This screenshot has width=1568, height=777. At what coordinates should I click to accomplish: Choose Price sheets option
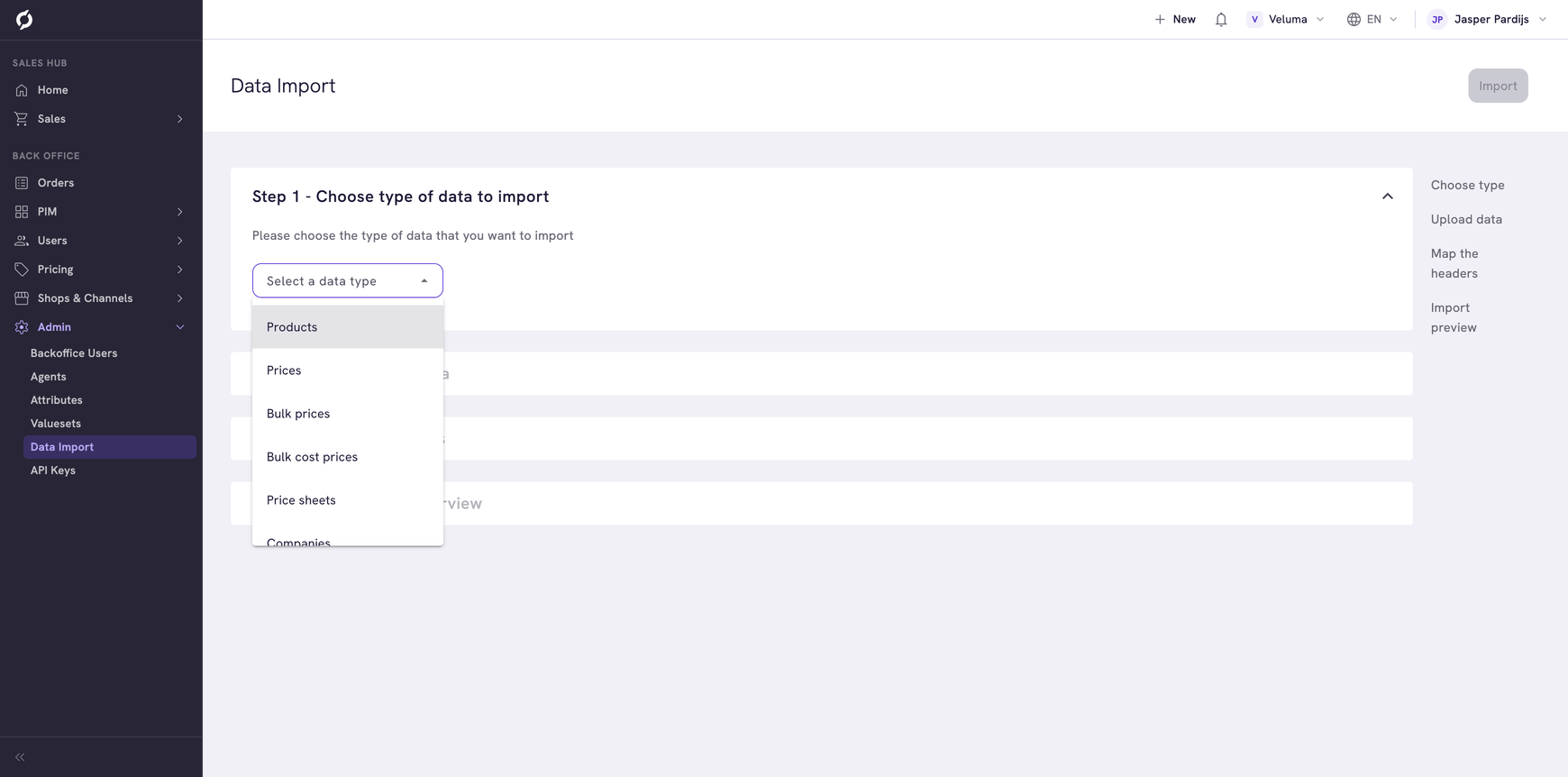click(x=348, y=500)
